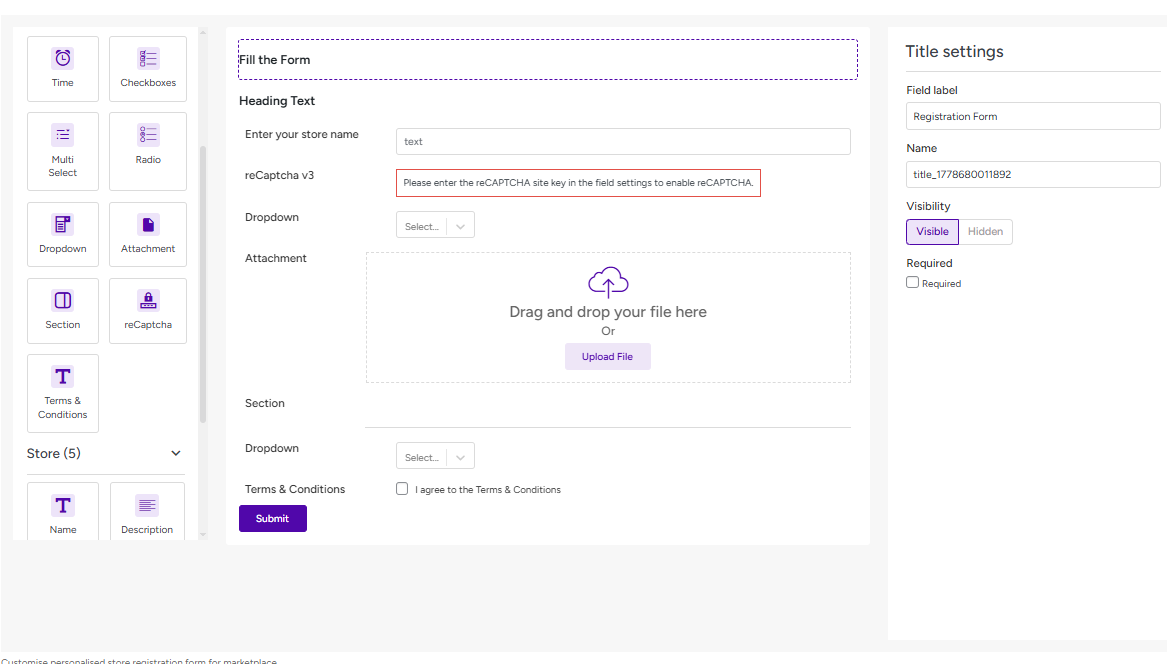Screen dimensions: 1167x664
Task: Pick the Radio field icon
Action: click(x=148, y=135)
